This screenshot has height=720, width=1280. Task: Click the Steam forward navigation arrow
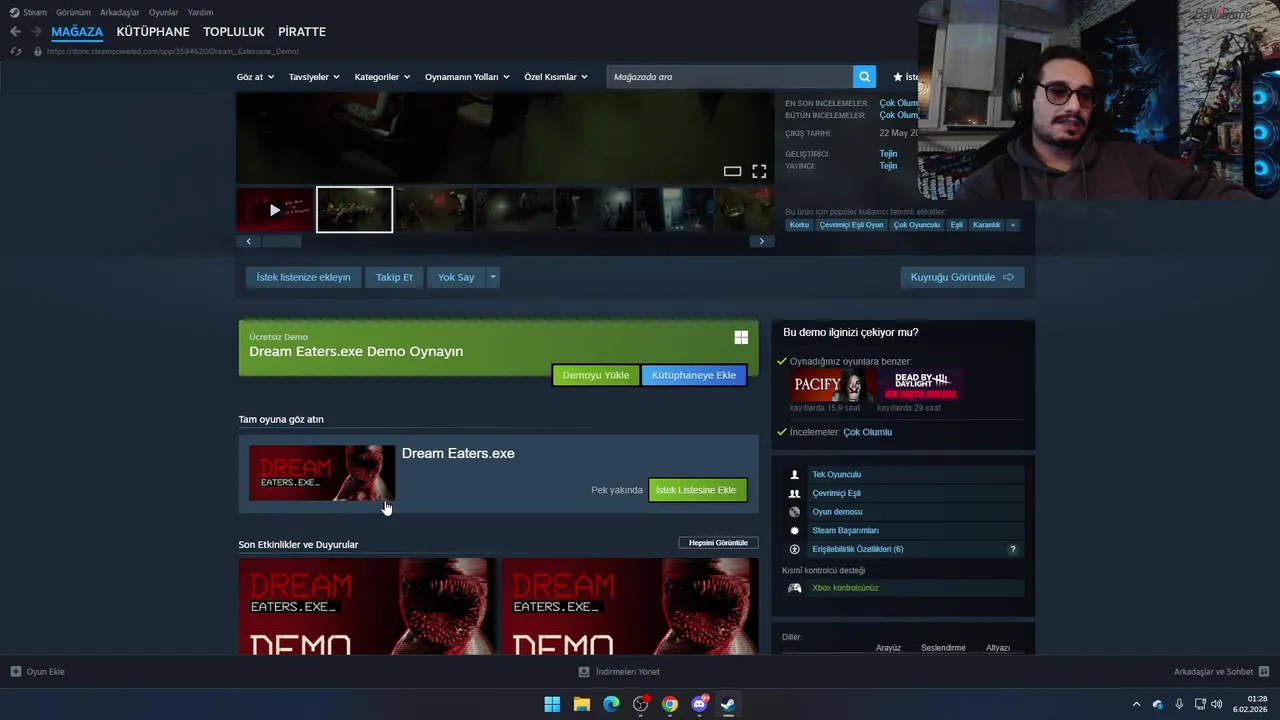[x=36, y=32]
